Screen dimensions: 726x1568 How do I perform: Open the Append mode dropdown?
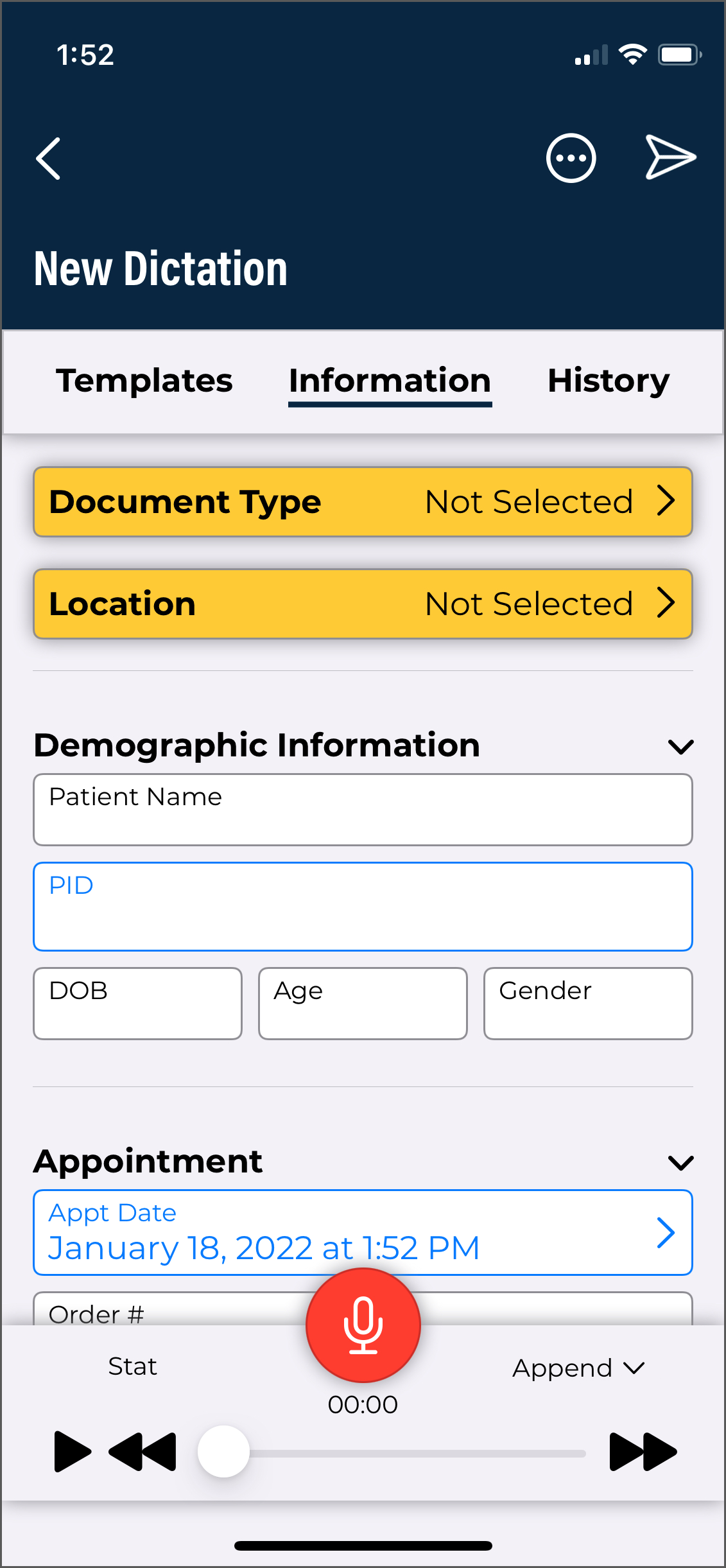578,1368
